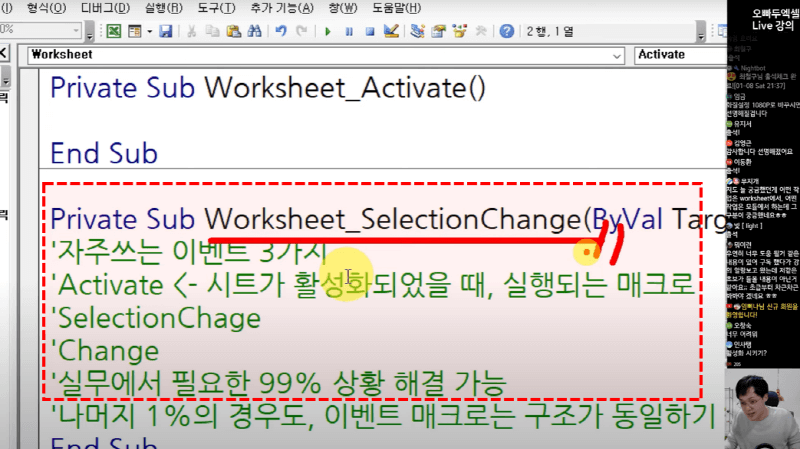Viewport: 800px width, 449px height.
Task: Click the Copy toolbar icon
Action: click(212, 31)
